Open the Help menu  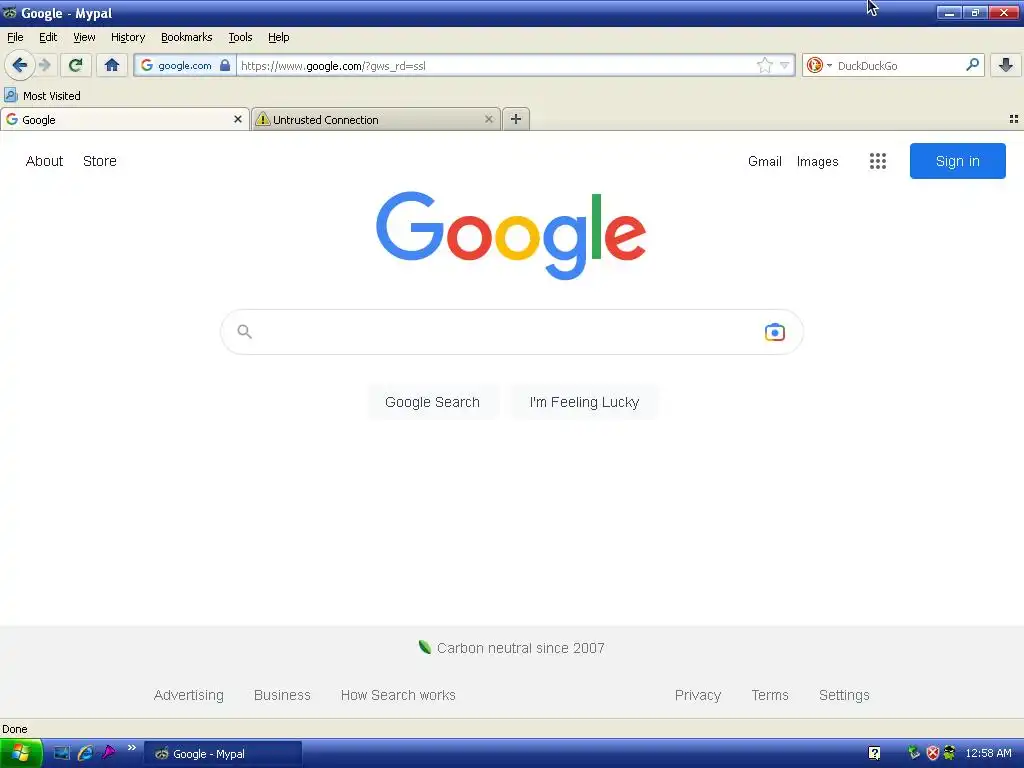click(x=279, y=37)
